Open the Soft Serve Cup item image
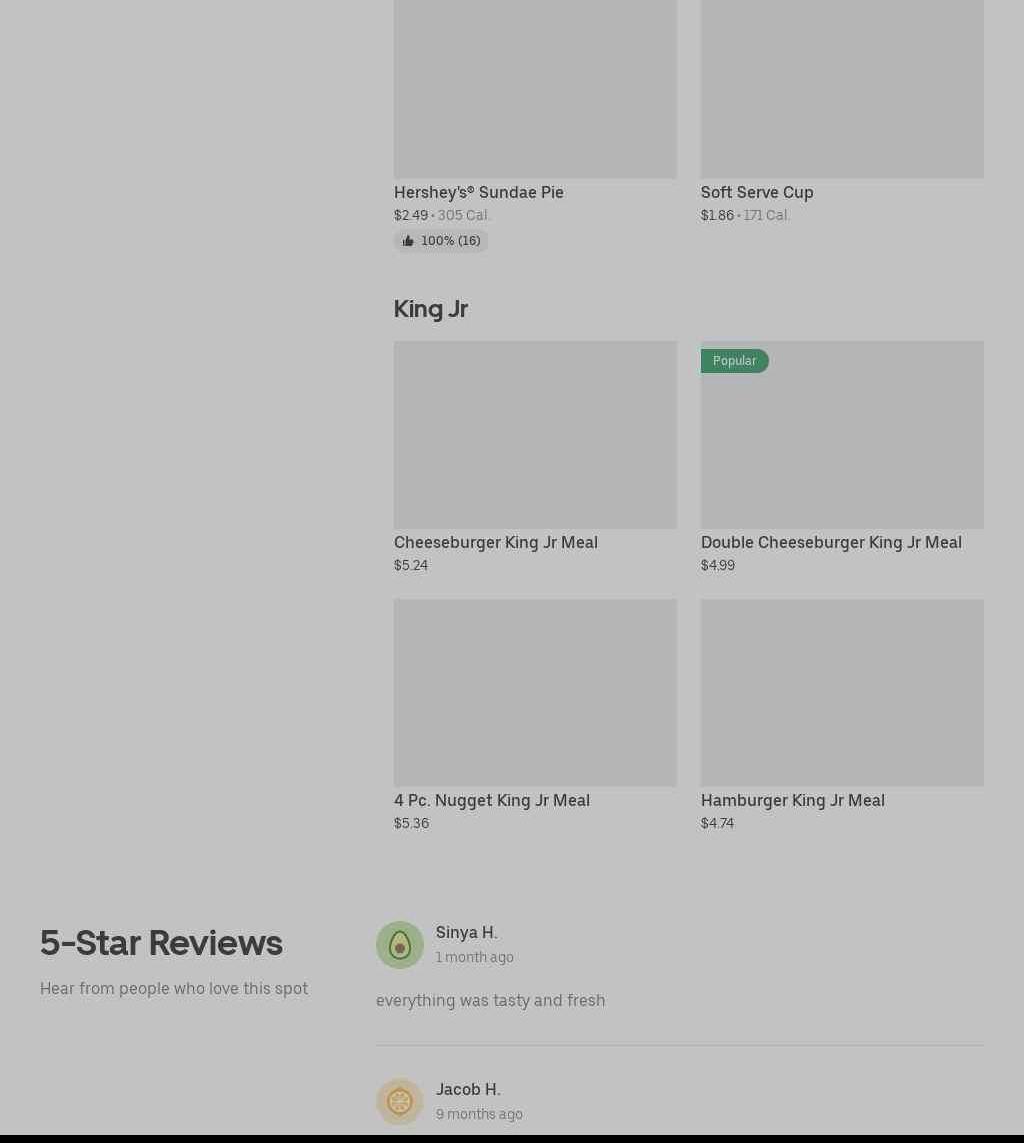This screenshot has height=1143, width=1024. [x=842, y=89]
